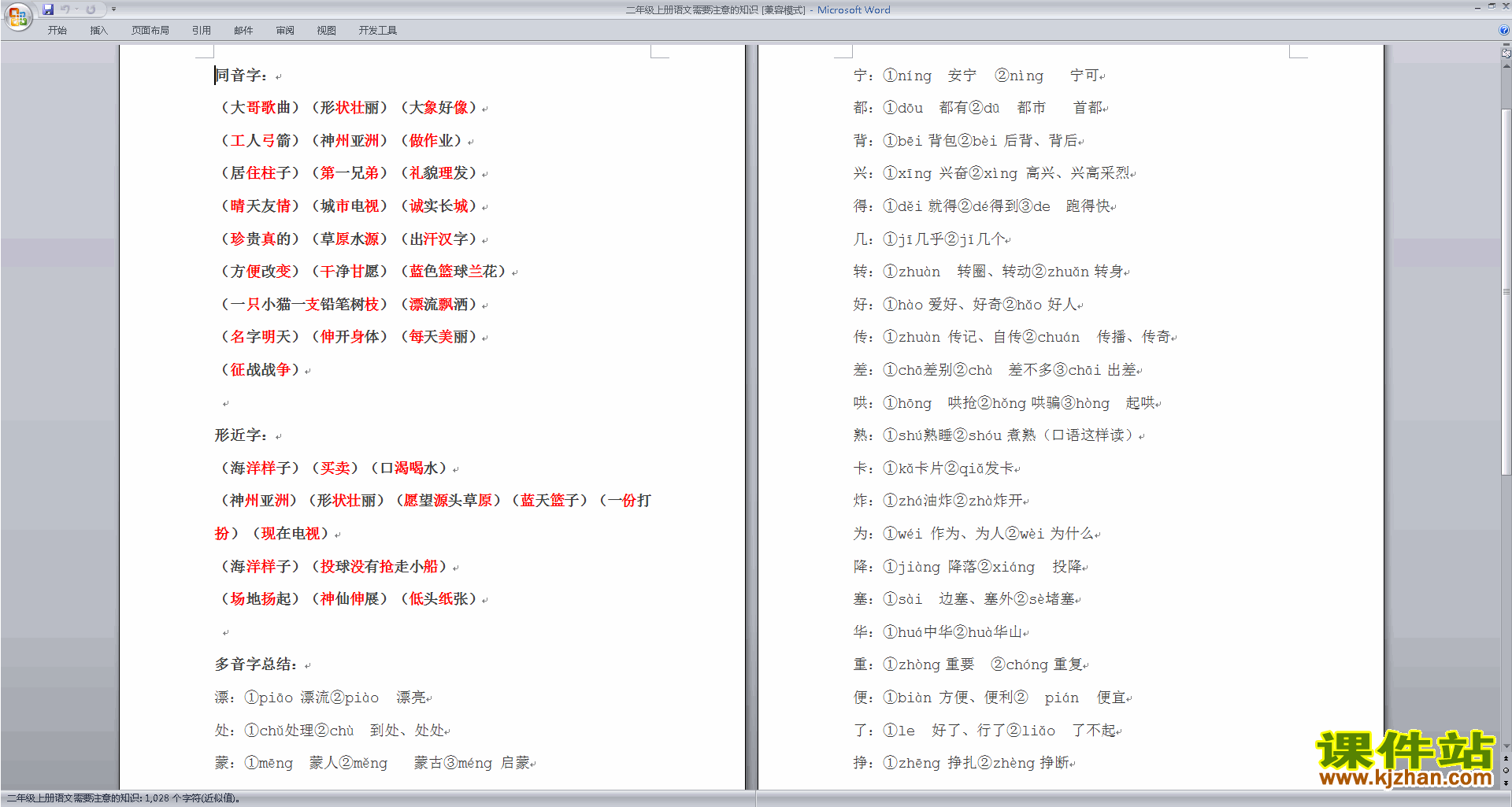Viewport: 1512px width, 807px height.
Task: Click the line starting with 哄：①hōng
Action: pos(1006,403)
